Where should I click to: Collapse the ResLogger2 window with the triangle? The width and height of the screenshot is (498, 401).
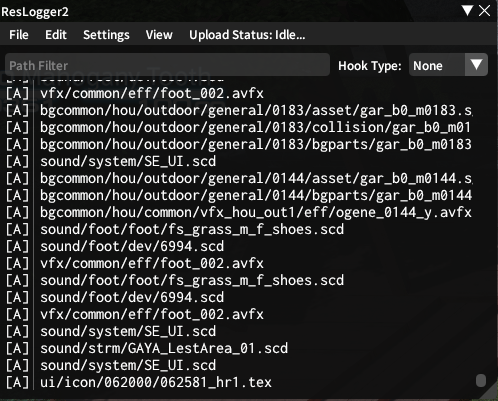[467, 10]
